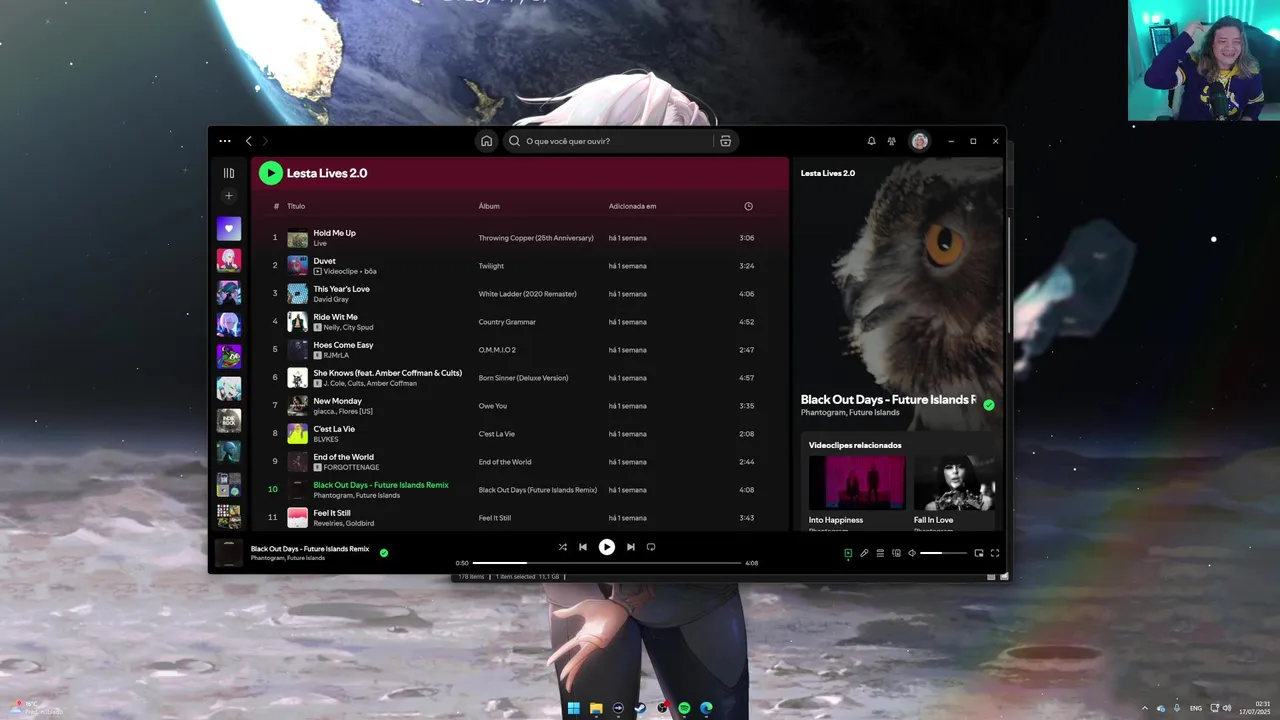Screen dimensions: 1280x720
Task: Open the notifications bell
Action: click(871, 141)
